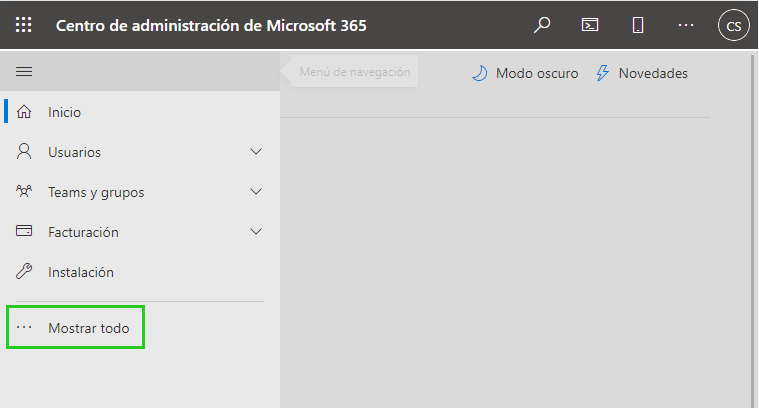
Task: Click the Teams y grupos people icon
Action: (24, 191)
